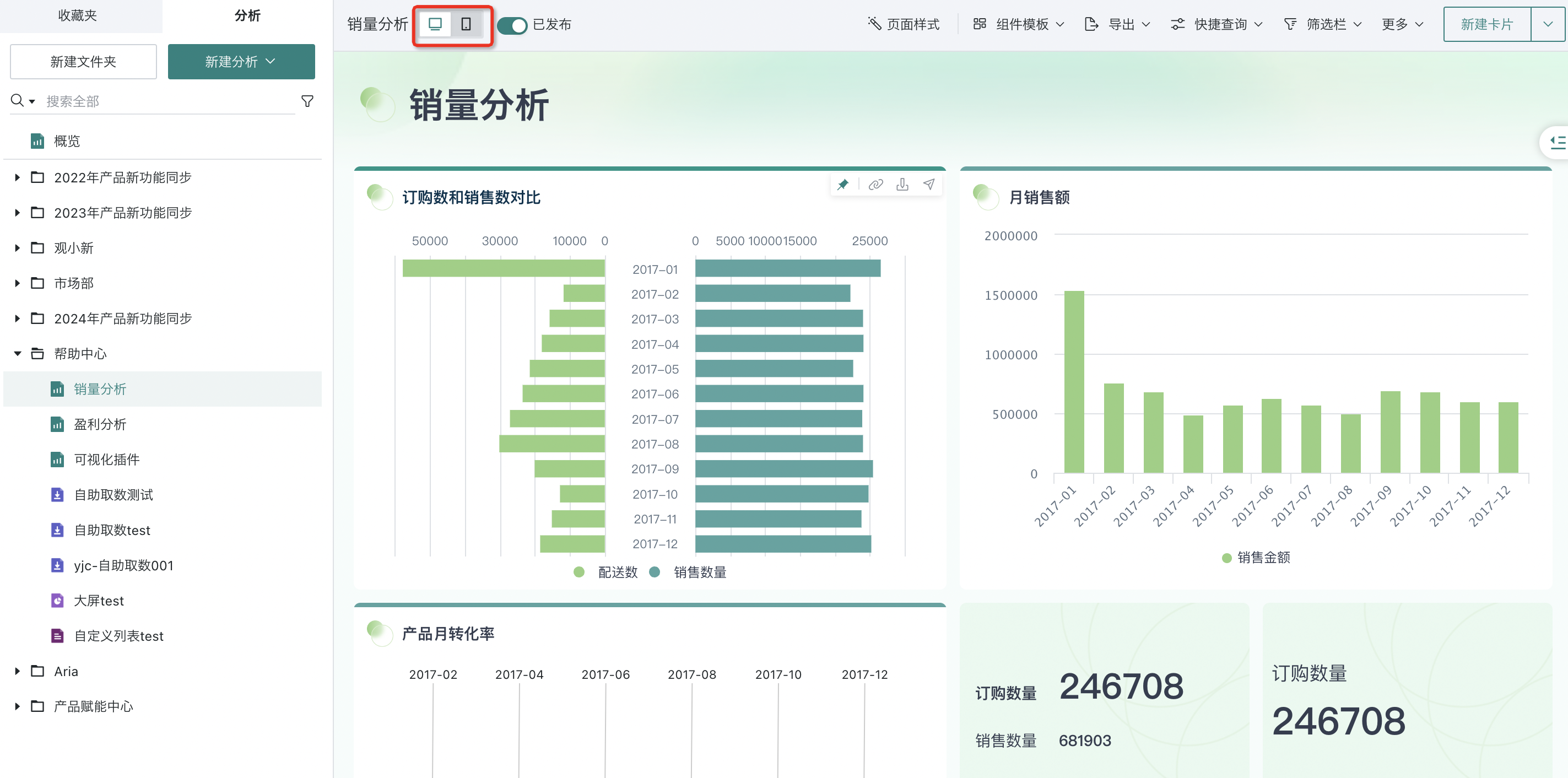Click the link icon on 订购数和销售数对比 card
Image resolution: width=1568 pixels, height=778 pixels.
pyautogui.click(x=875, y=185)
